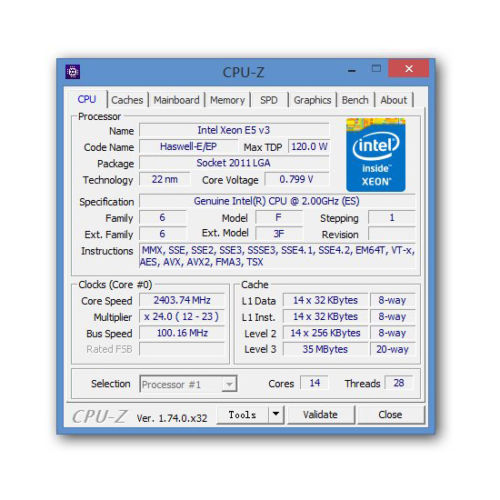500x500 pixels.
Task: Click the Ext. Family value 6
Action: click(162, 234)
